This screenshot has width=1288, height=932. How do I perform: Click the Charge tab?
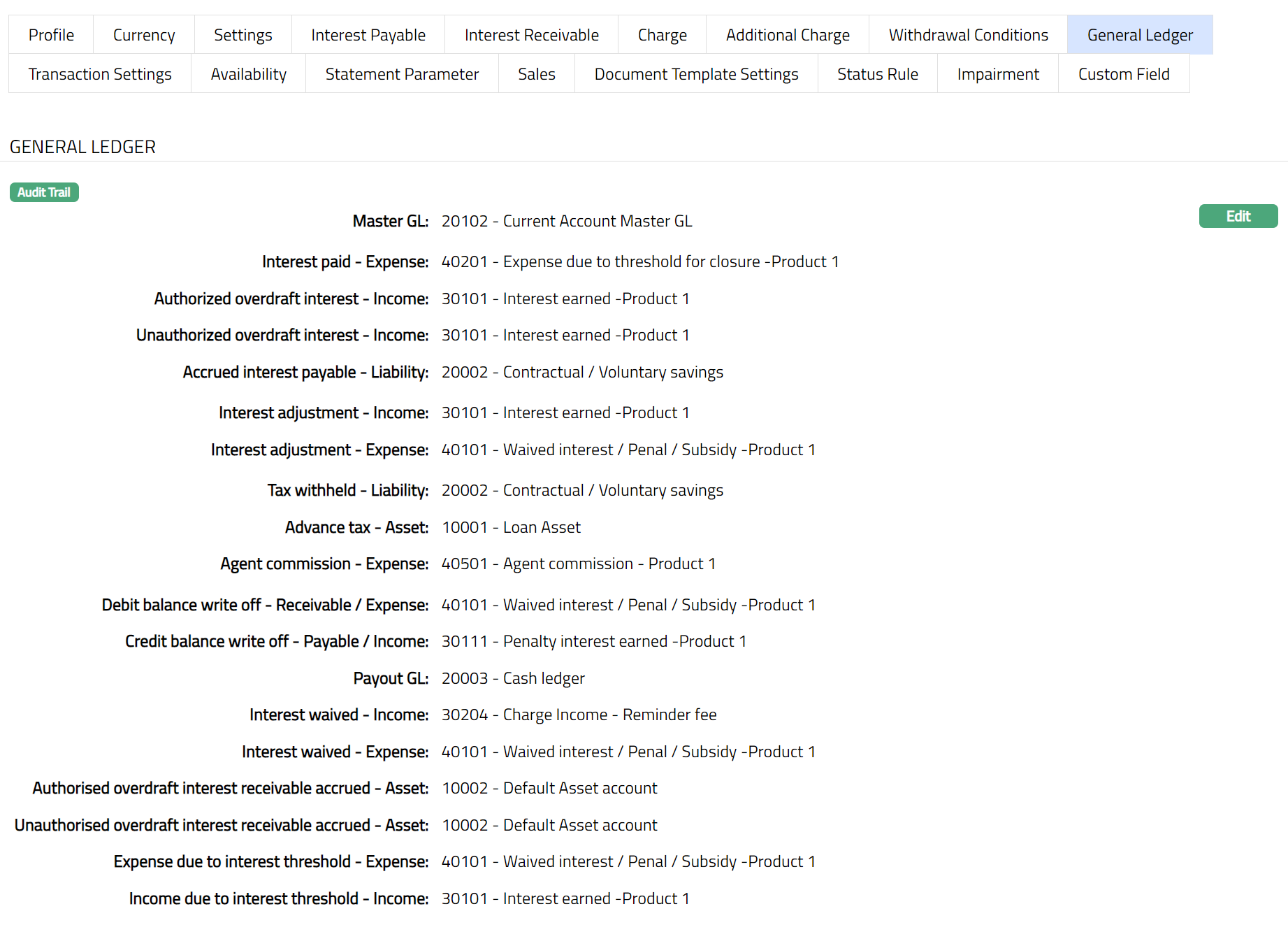pos(662,35)
